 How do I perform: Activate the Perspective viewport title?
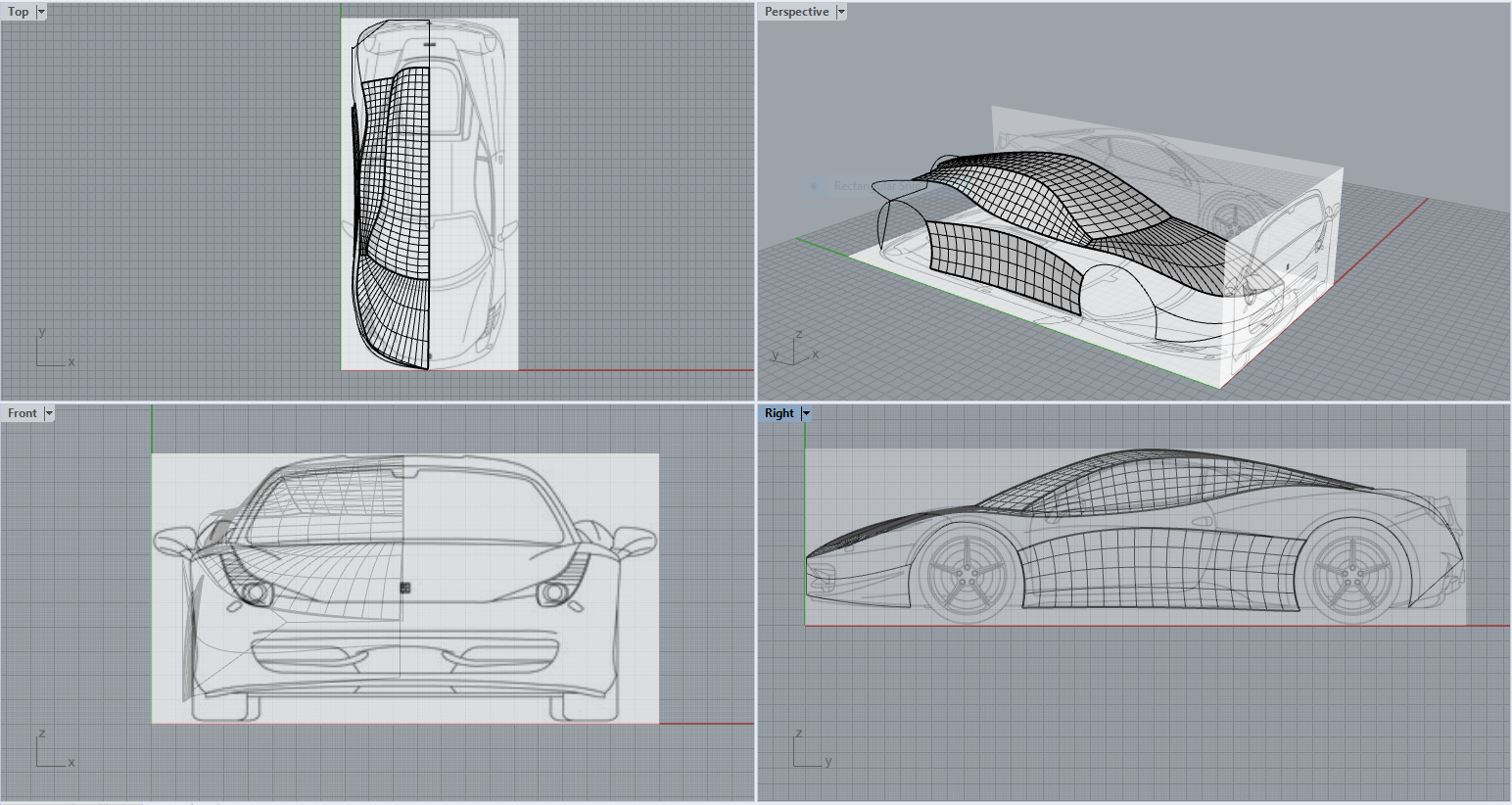[795, 11]
